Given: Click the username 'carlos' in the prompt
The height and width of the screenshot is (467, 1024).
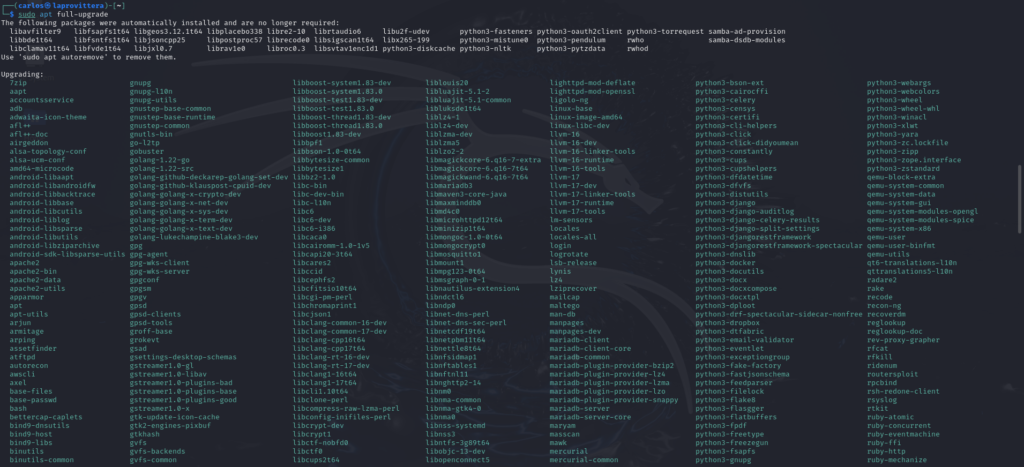Looking at the screenshot, I should pyautogui.click(x=27, y=5).
